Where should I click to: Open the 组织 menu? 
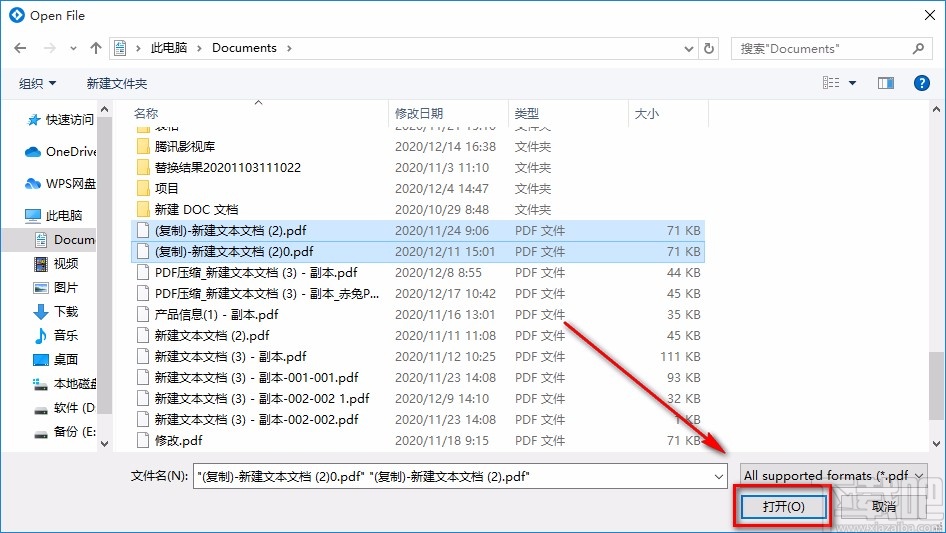(x=37, y=83)
